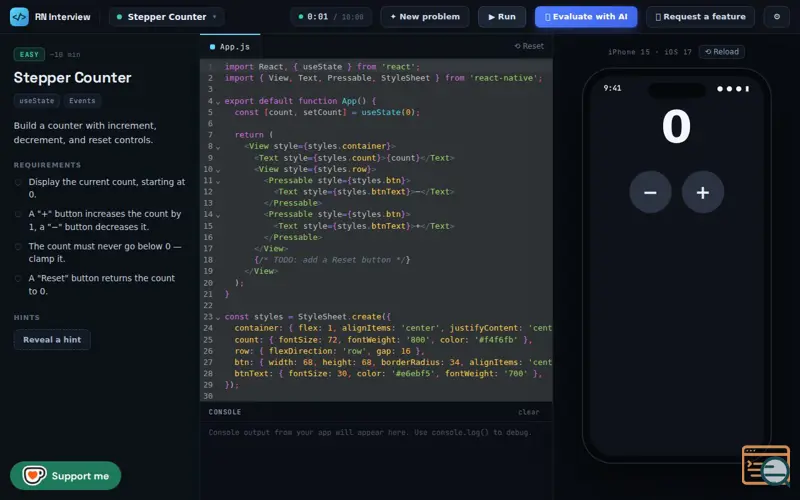
Task: Click line 1 import React statement
Action: 322,67
